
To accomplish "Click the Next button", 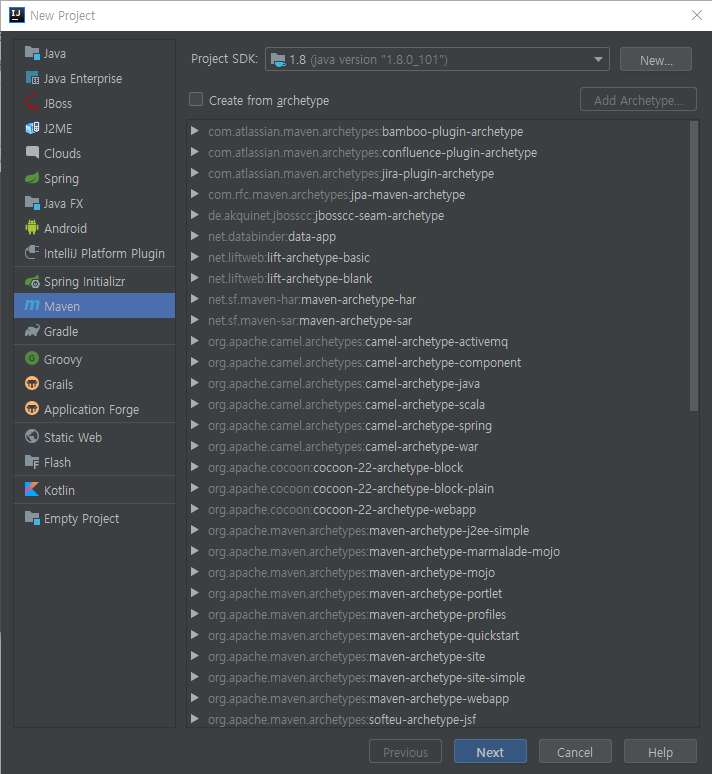I will tap(490, 752).
